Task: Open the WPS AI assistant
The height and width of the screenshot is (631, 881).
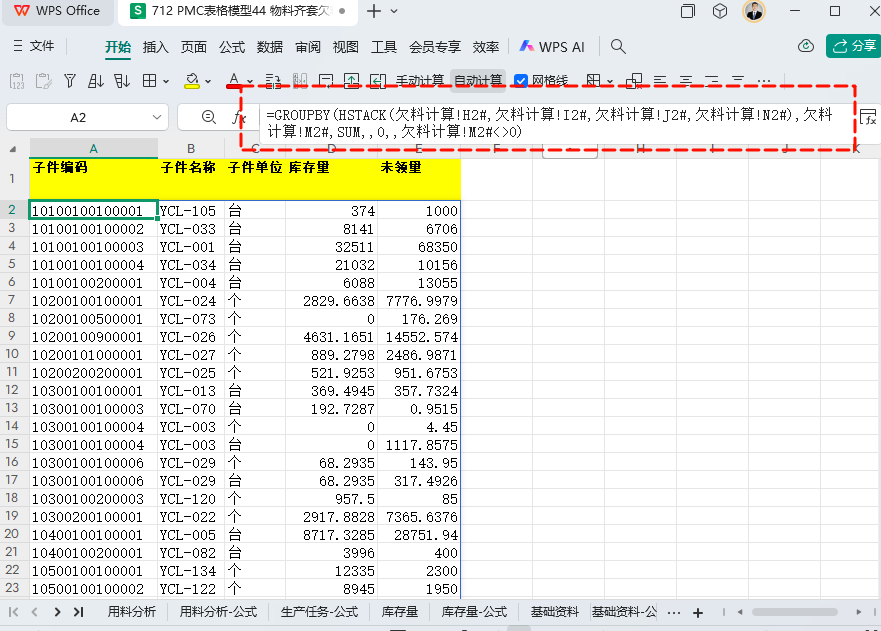Action: 552,47
